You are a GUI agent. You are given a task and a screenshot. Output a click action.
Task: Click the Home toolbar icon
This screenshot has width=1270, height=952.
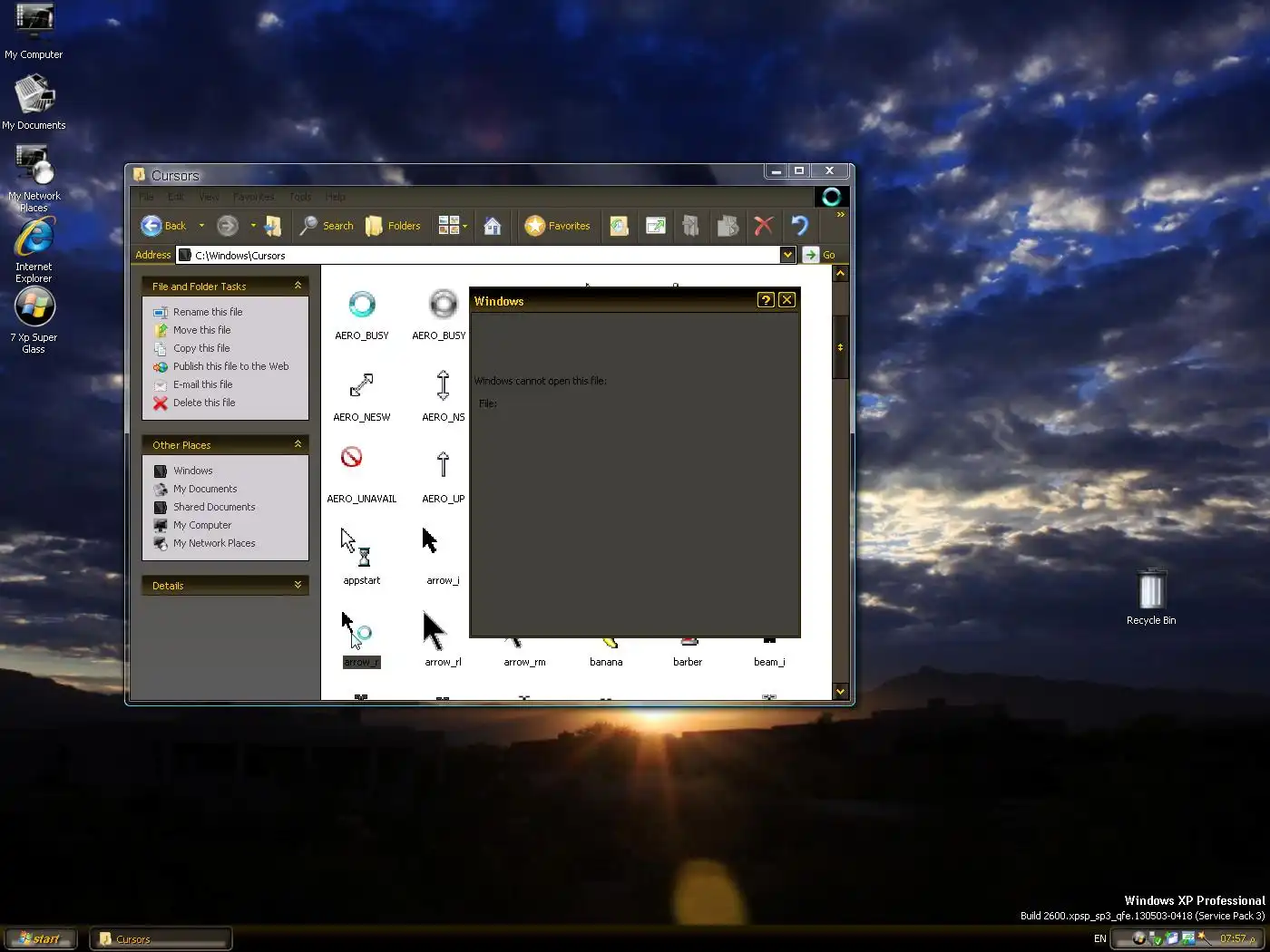click(493, 226)
